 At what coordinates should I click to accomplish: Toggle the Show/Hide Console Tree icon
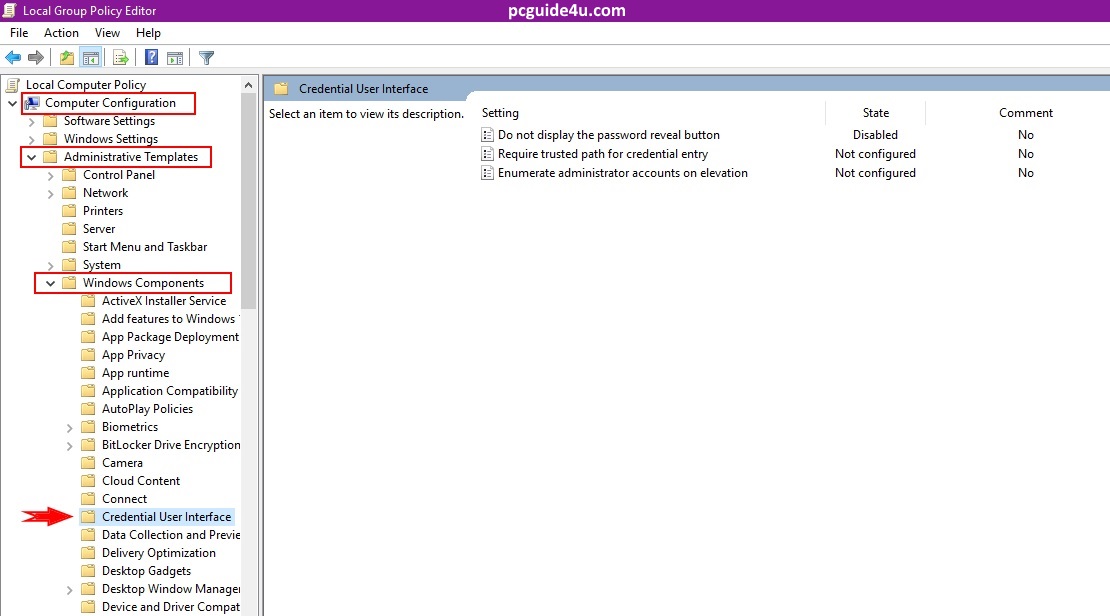(x=91, y=58)
